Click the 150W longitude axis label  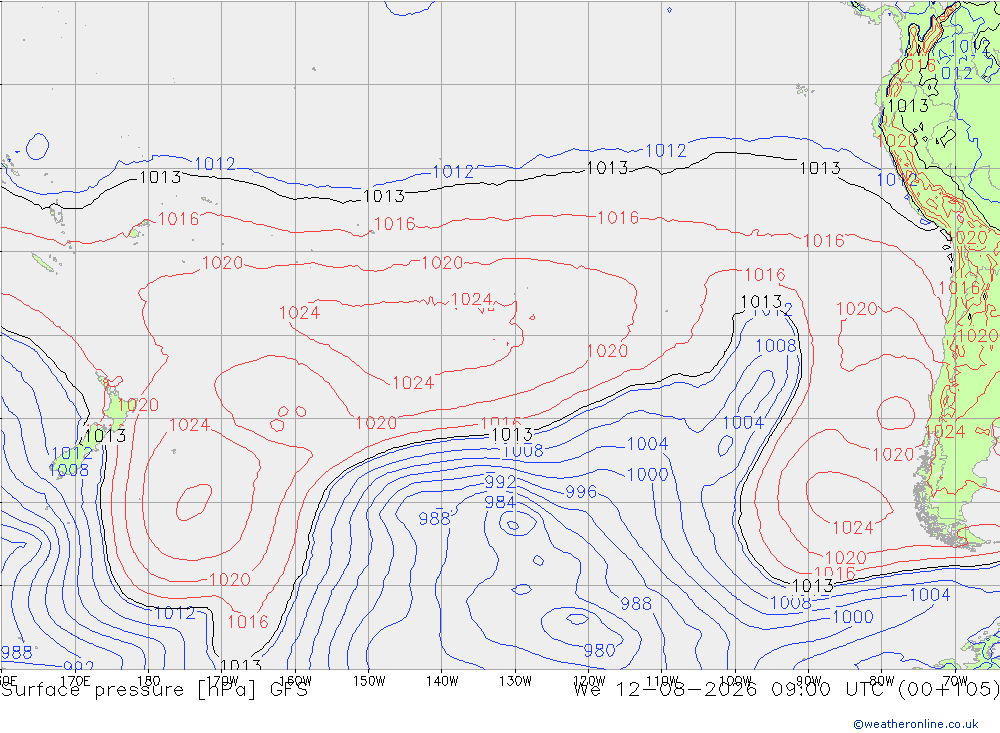(x=369, y=681)
